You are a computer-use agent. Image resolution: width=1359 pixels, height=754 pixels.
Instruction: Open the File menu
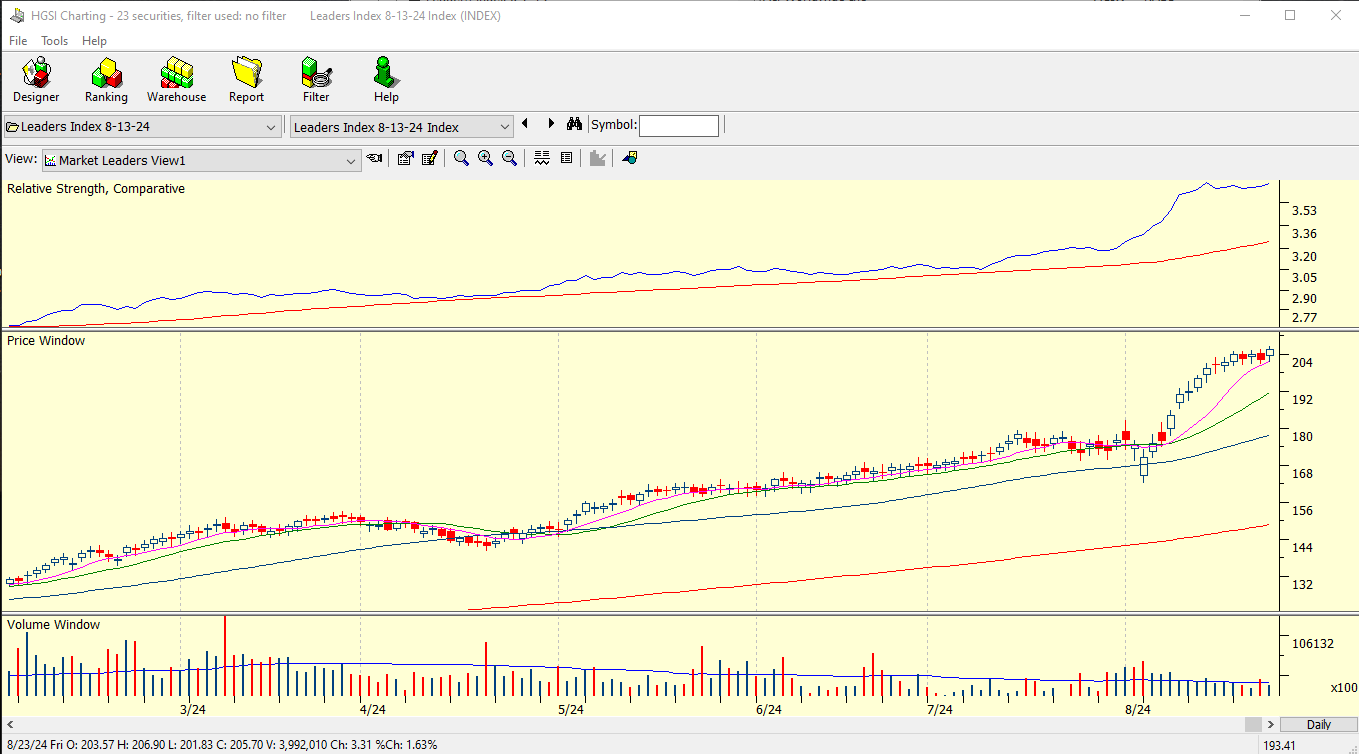click(x=18, y=41)
